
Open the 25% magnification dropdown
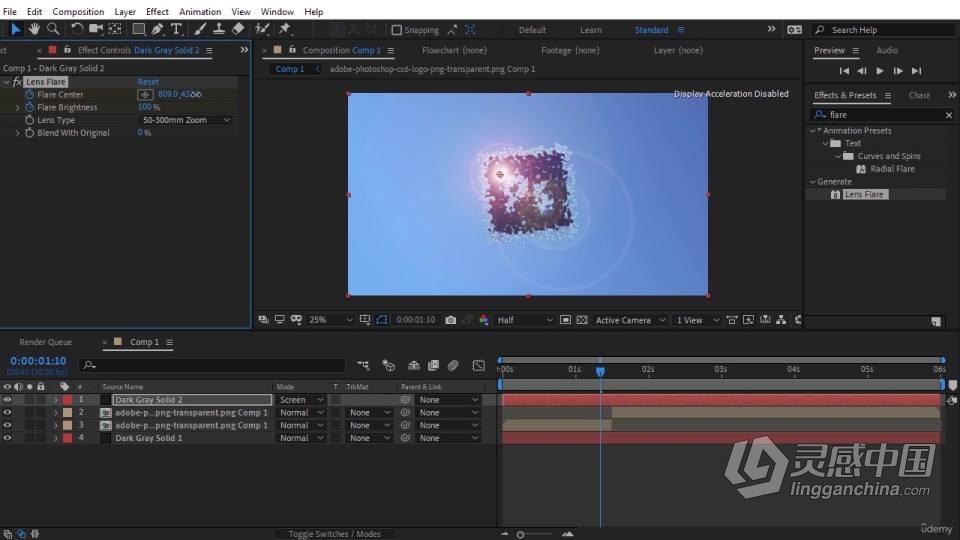coord(331,320)
